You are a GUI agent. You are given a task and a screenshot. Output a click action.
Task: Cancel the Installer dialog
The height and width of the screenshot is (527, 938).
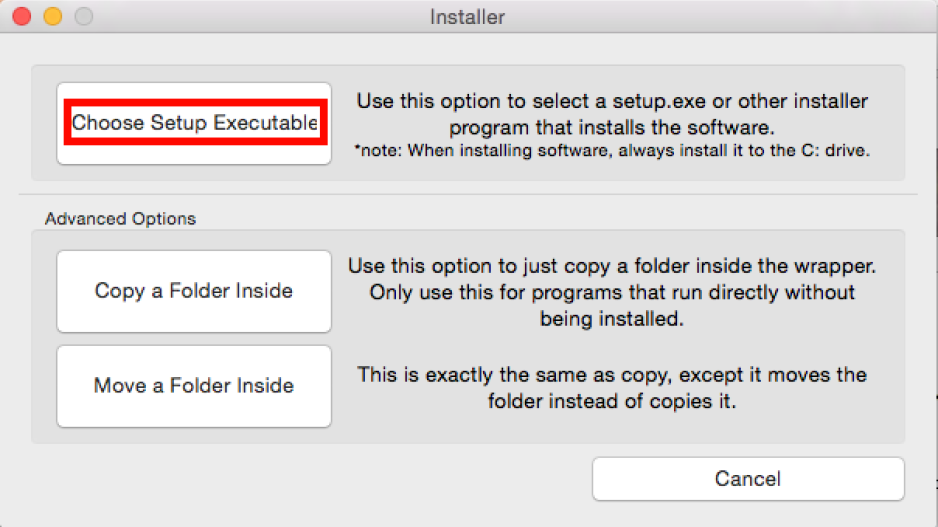[x=748, y=479]
